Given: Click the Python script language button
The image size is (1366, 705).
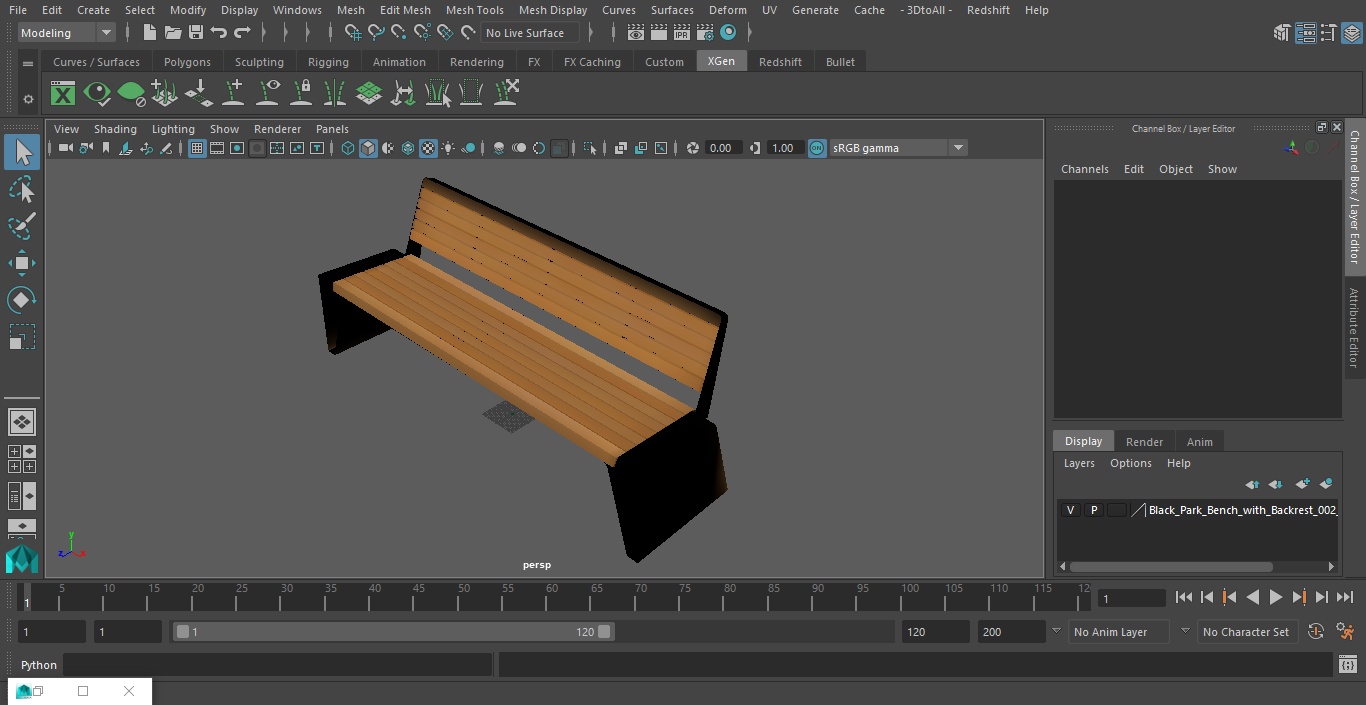Looking at the screenshot, I should pyautogui.click(x=39, y=665).
